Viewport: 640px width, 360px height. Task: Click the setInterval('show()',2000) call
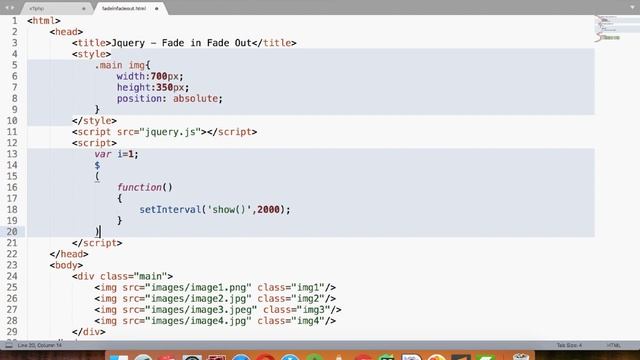point(215,209)
